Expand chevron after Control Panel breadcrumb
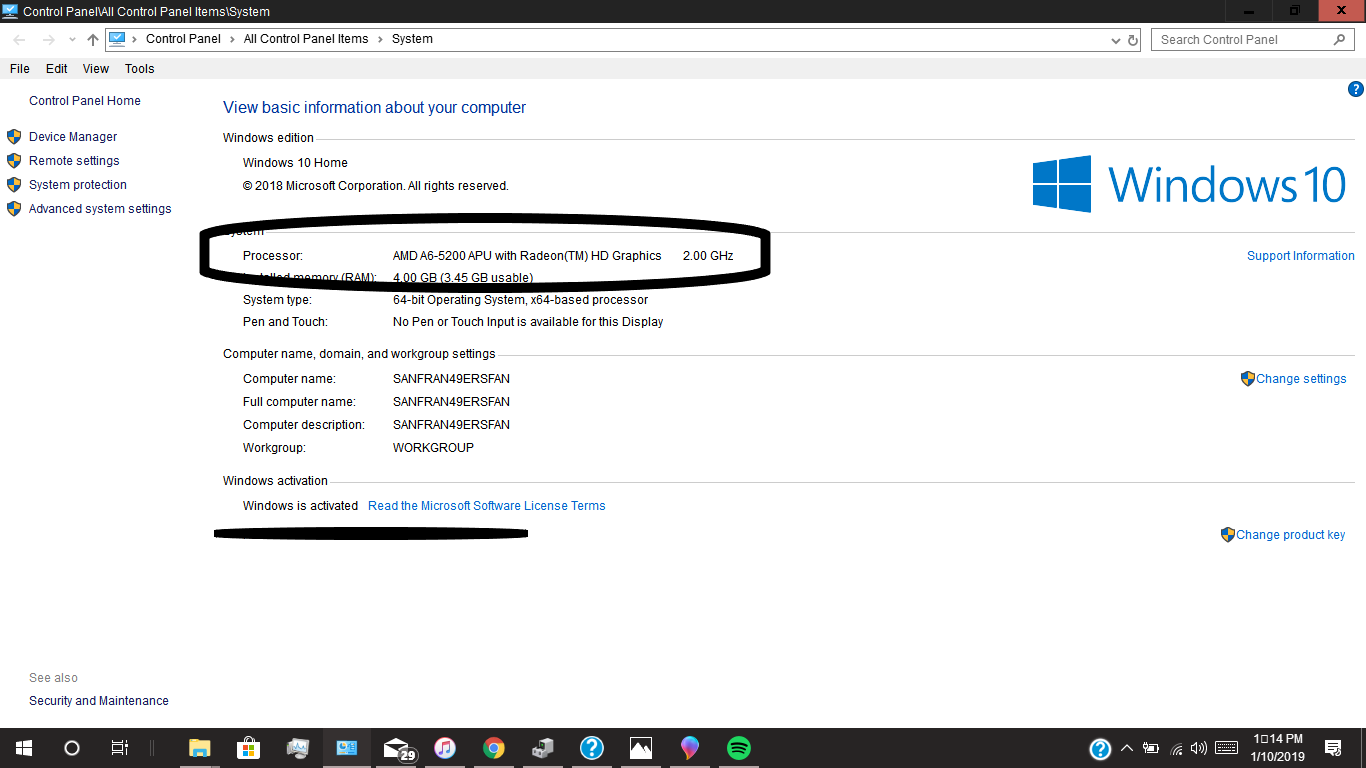The image size is (1366, 768). pos(232,39)
